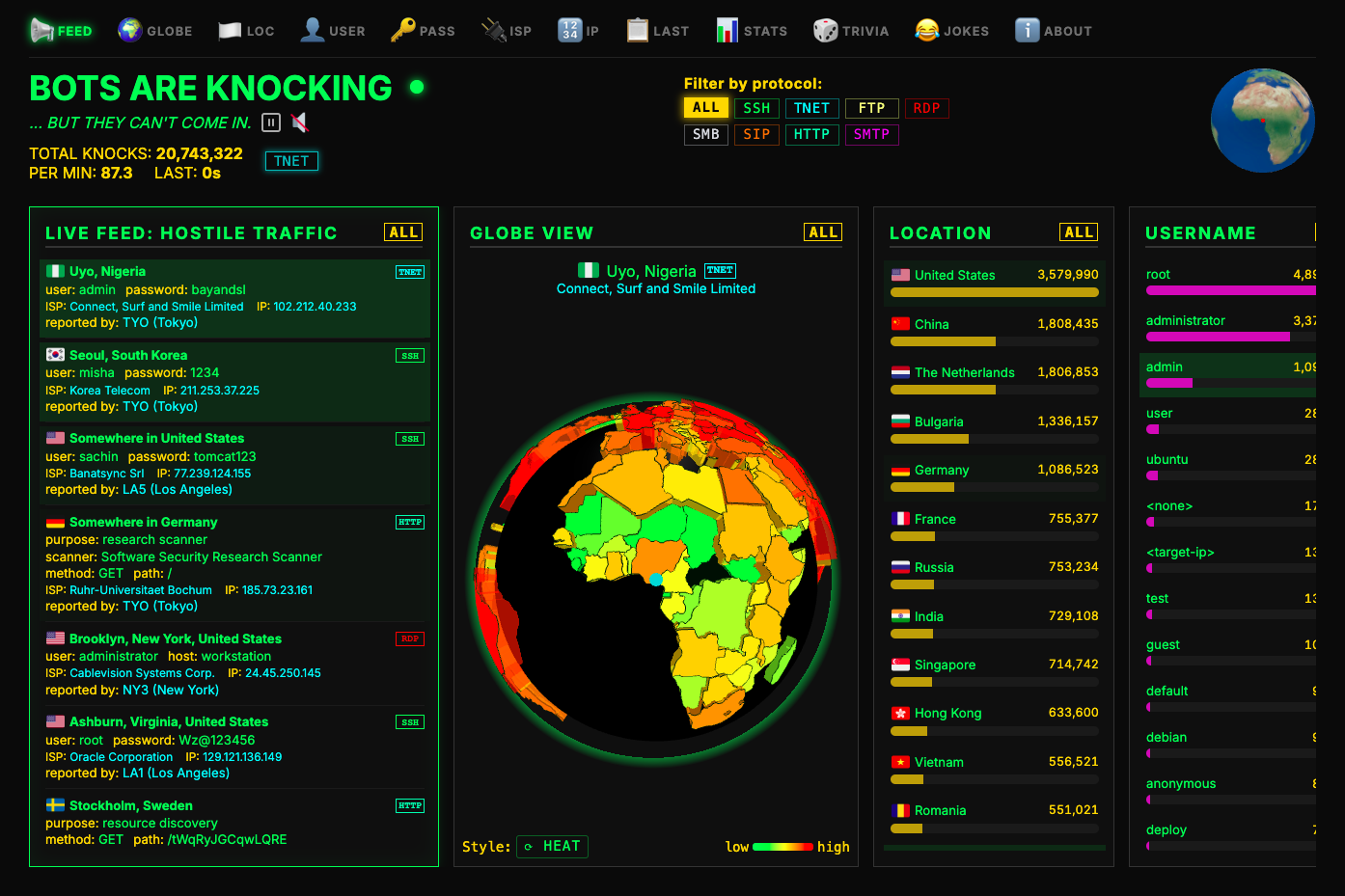Filter traffic by HTTP in protocol filters
This screenshot has height=896, width=1345.
pos(811,134)
